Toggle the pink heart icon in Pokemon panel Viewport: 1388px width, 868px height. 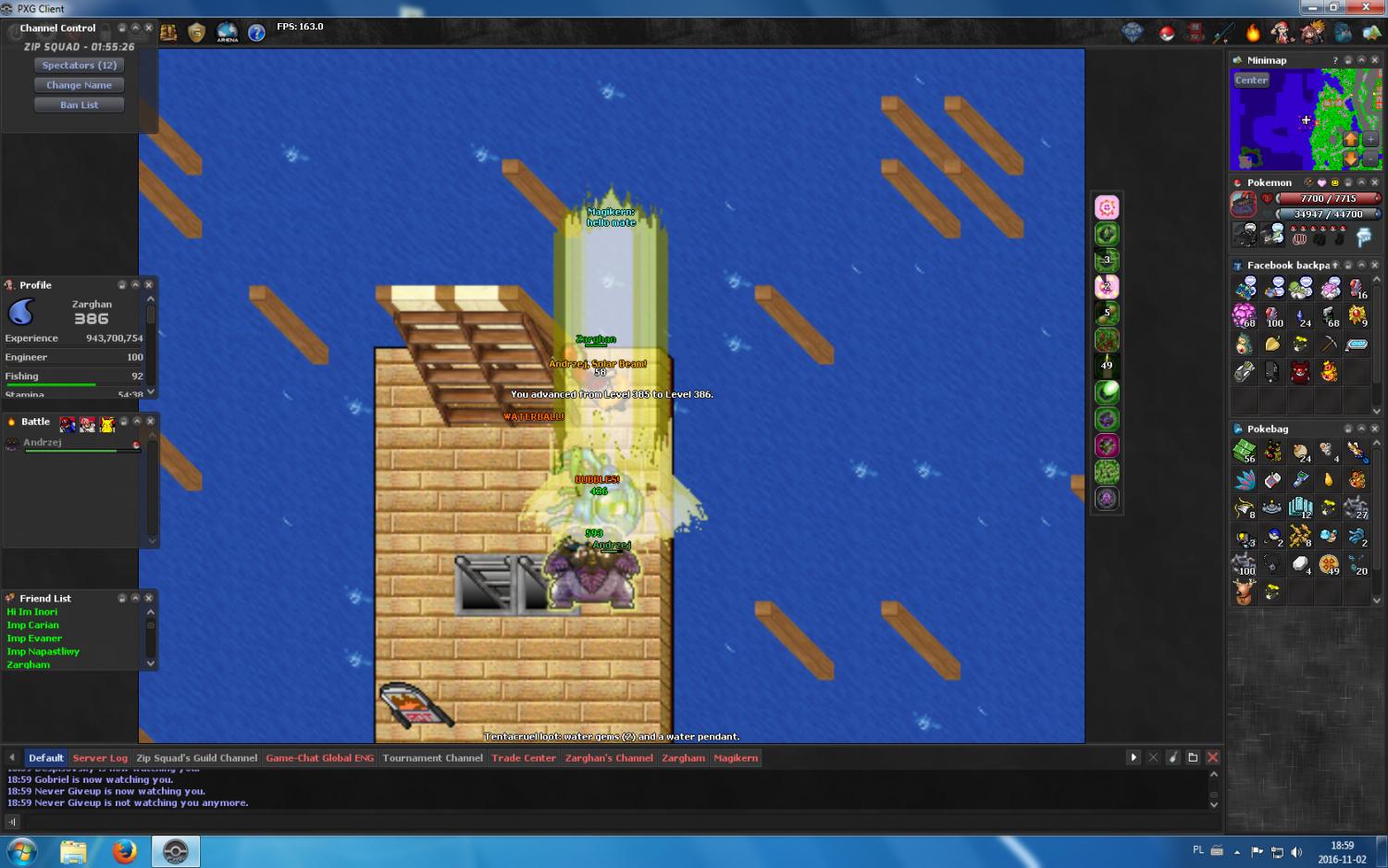point(1321,182)
